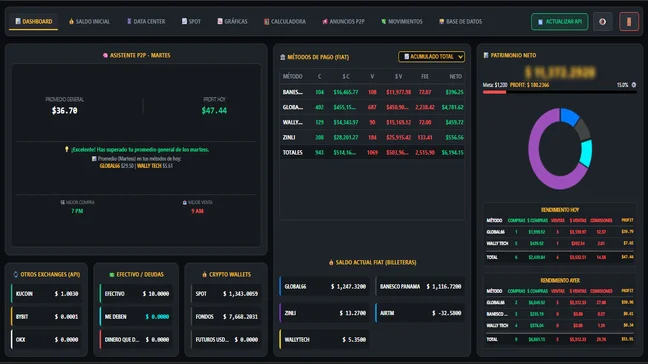Click the Rendimiento Ayer heading

click(560, 280)
